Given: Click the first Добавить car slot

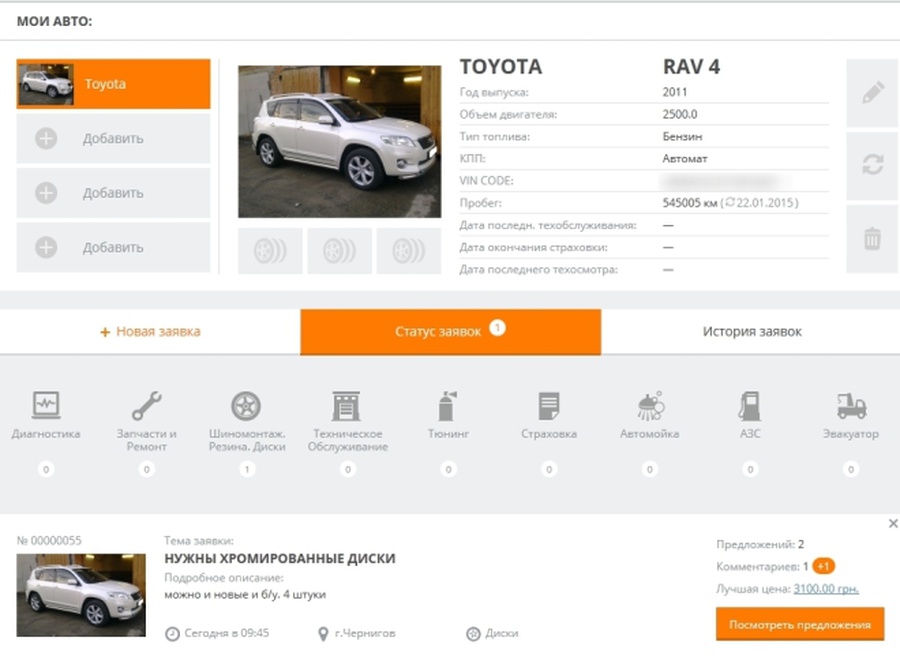Looking at the screenshot, I should pos(113,138).
